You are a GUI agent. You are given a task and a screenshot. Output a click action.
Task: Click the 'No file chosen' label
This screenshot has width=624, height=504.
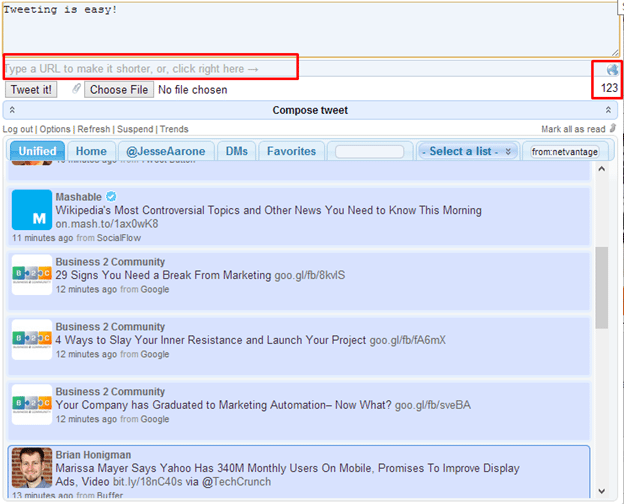point(193,90)
